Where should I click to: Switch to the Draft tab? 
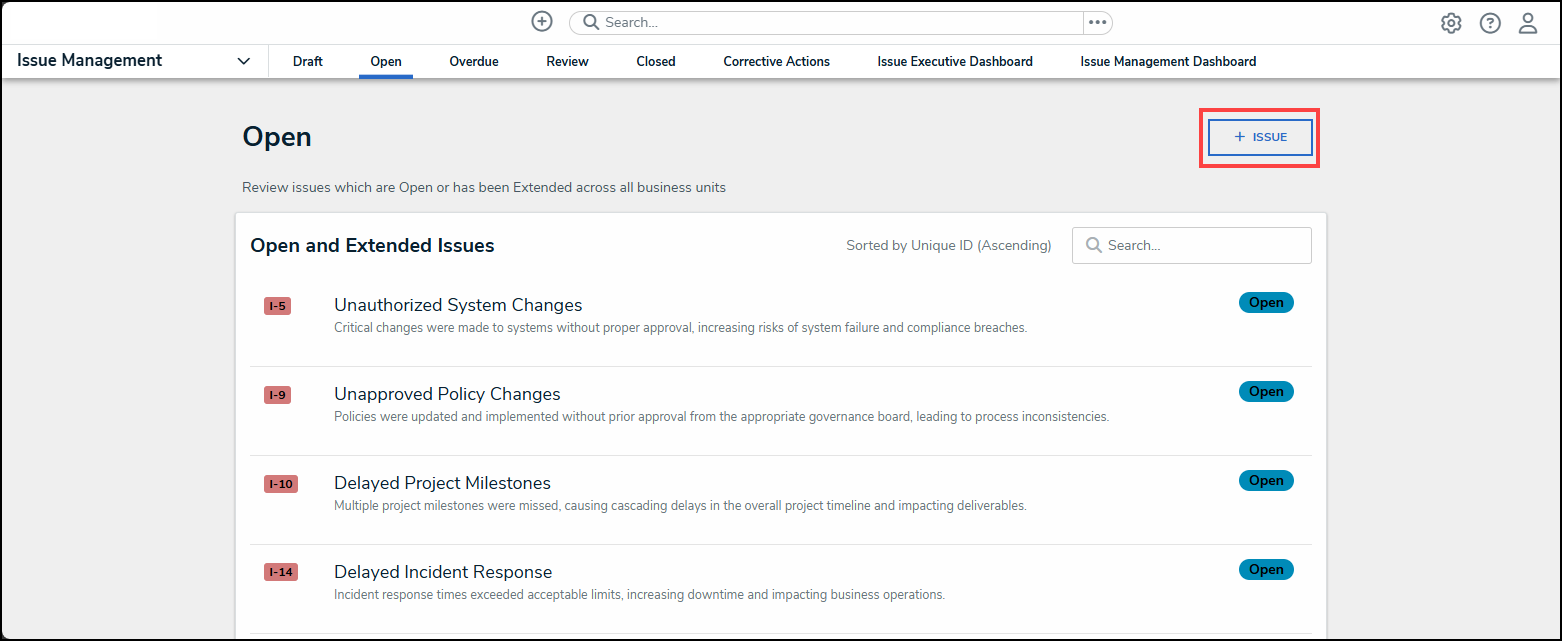(308, 62)
